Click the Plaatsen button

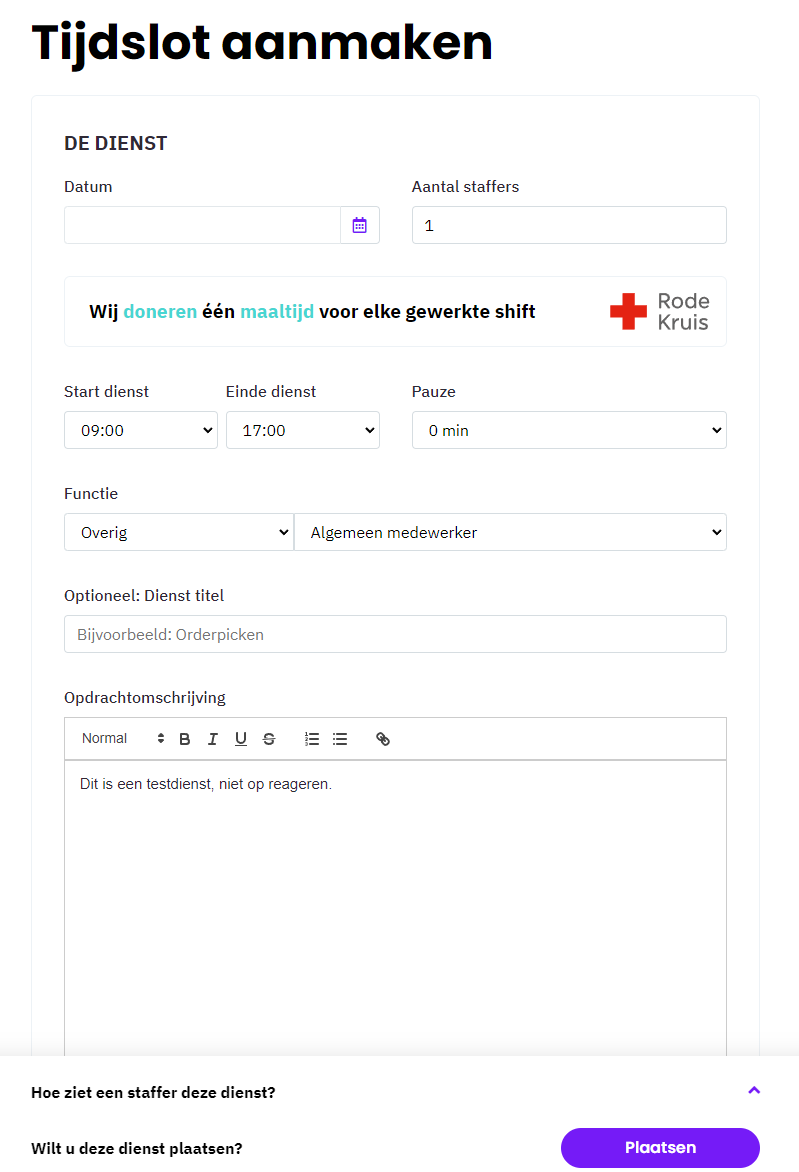click(x=660, y=1148)
